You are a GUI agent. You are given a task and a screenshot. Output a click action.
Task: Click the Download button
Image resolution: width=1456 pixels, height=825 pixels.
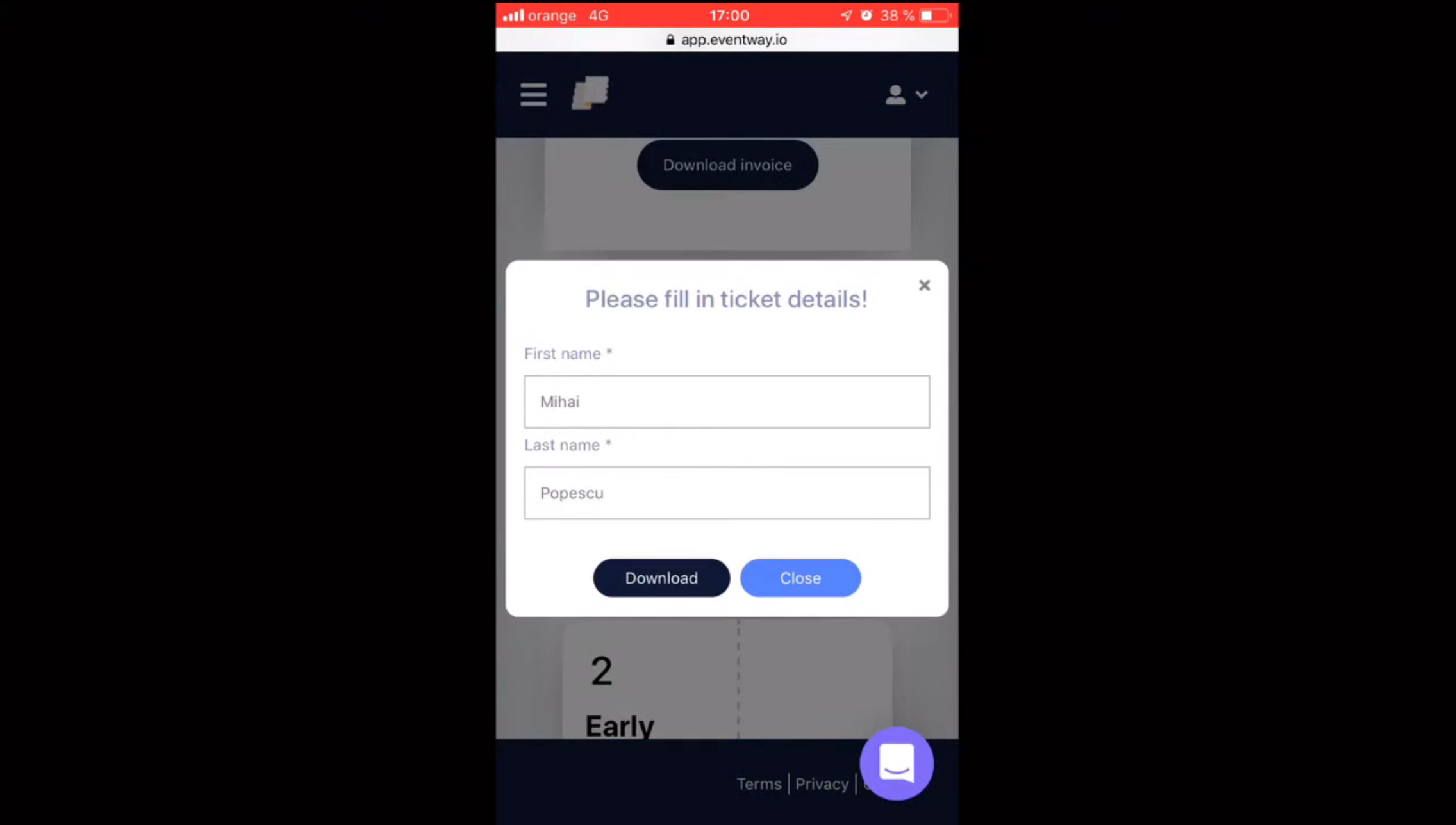tap(661, 578)
